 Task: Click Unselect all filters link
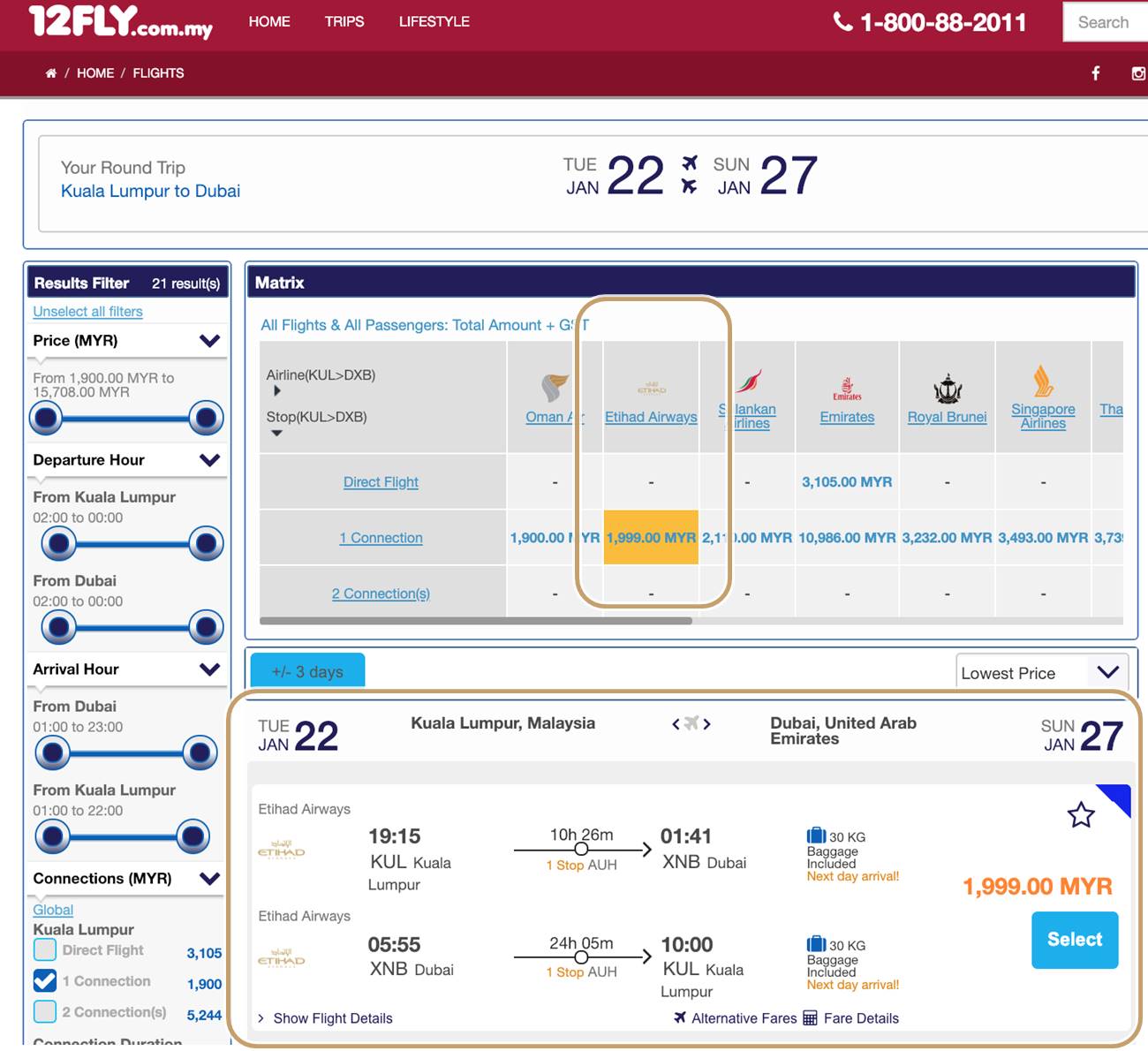[x=87, y=312]
